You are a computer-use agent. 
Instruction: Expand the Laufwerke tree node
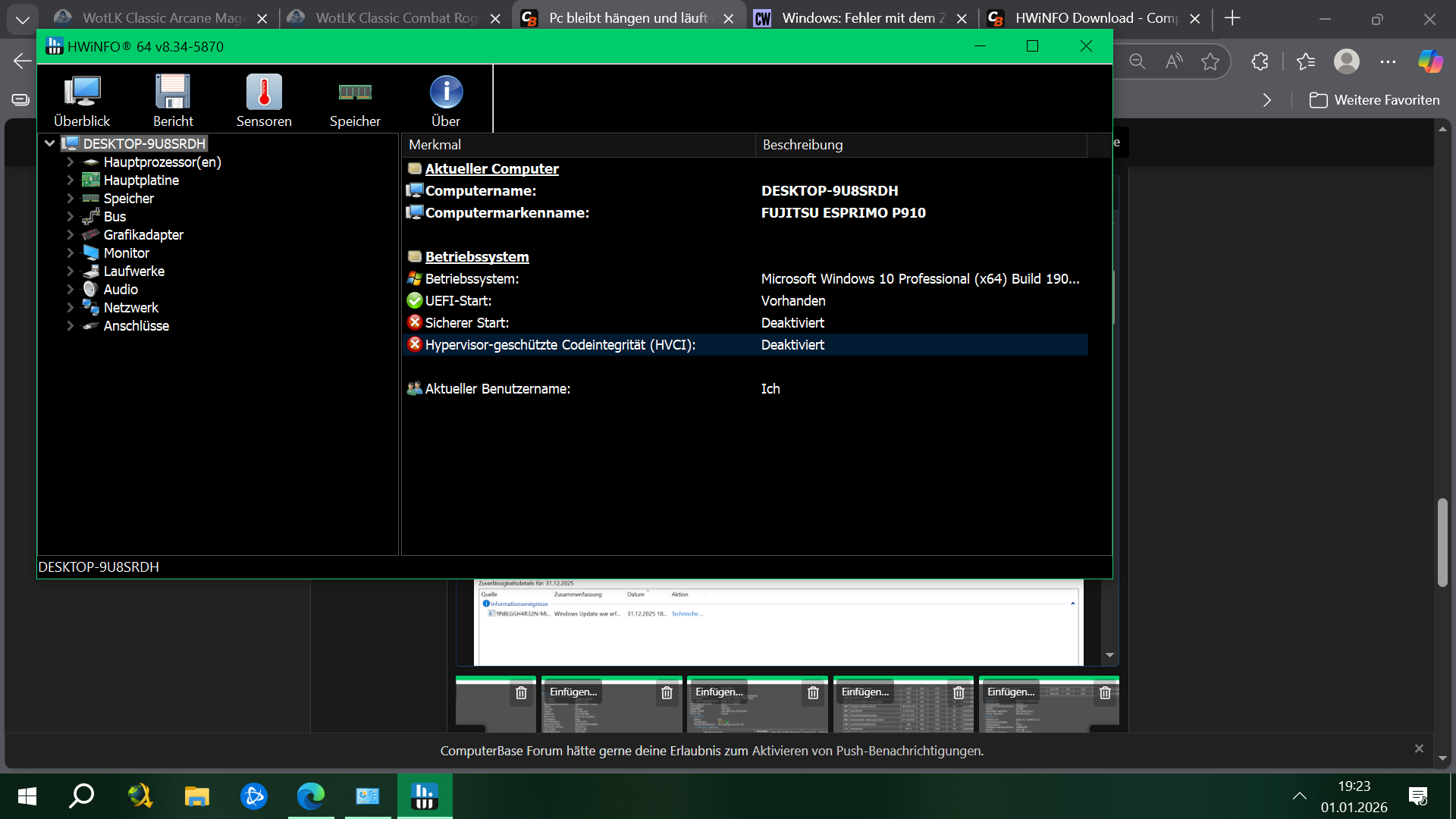70,271
